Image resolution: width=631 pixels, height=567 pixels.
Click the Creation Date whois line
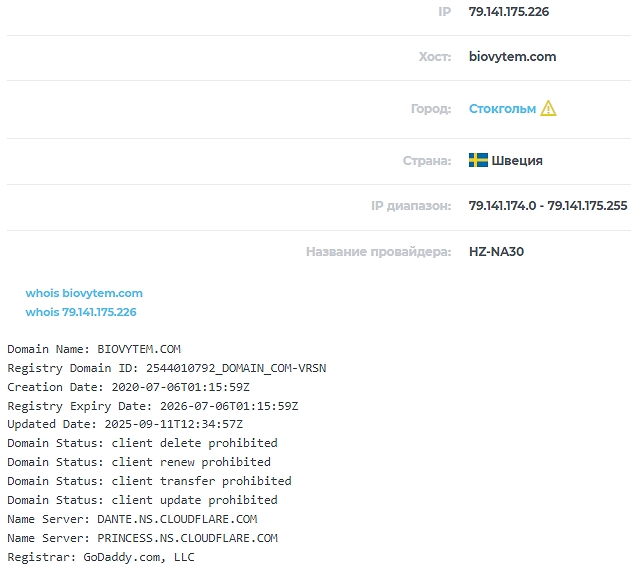coord(128,387)
